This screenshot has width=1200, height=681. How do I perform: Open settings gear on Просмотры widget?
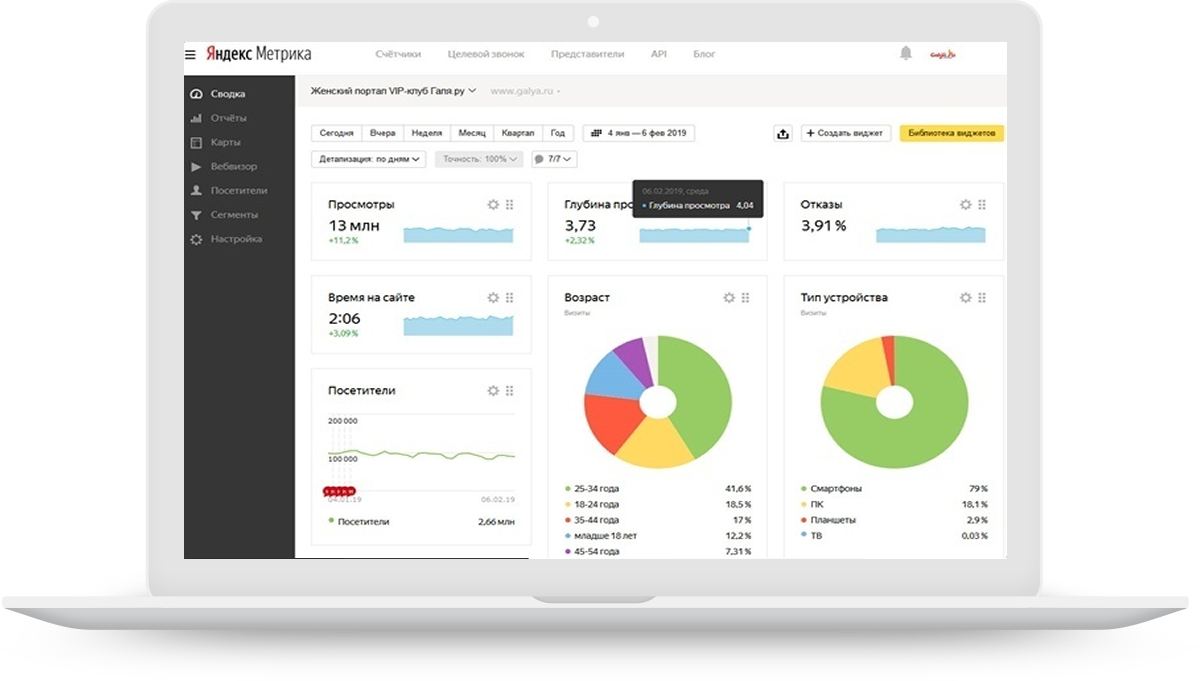pyautogui.click(x=493, y=204)
